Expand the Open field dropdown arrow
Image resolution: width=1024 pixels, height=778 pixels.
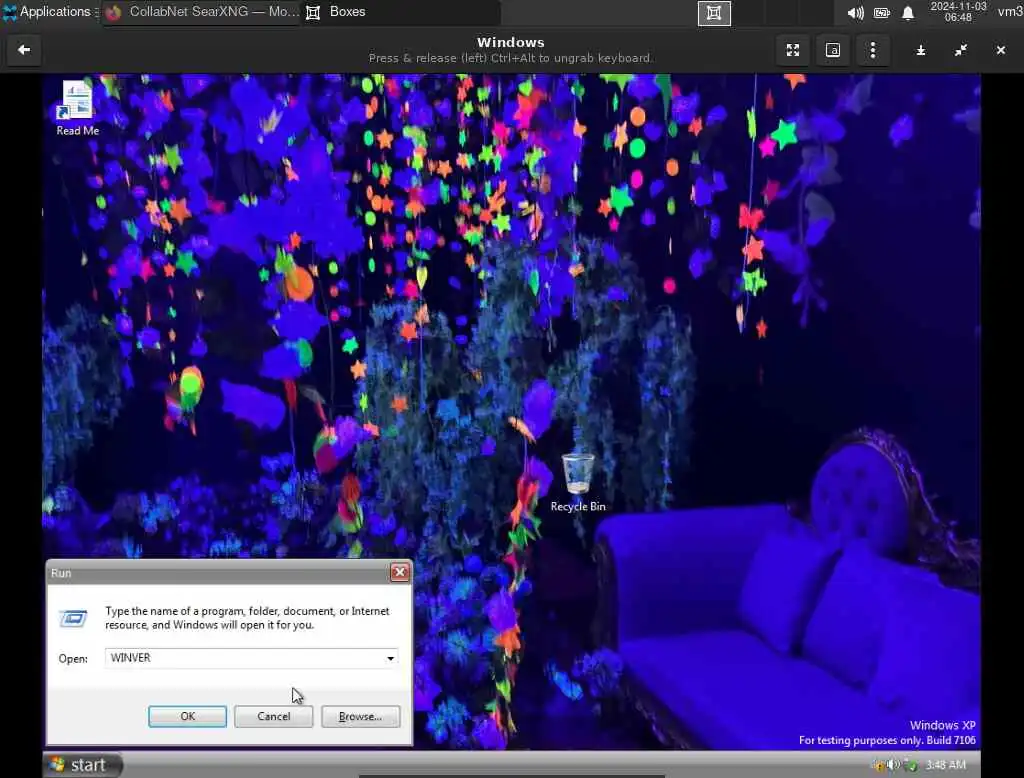pyautogui.click(x=390, y=658)
